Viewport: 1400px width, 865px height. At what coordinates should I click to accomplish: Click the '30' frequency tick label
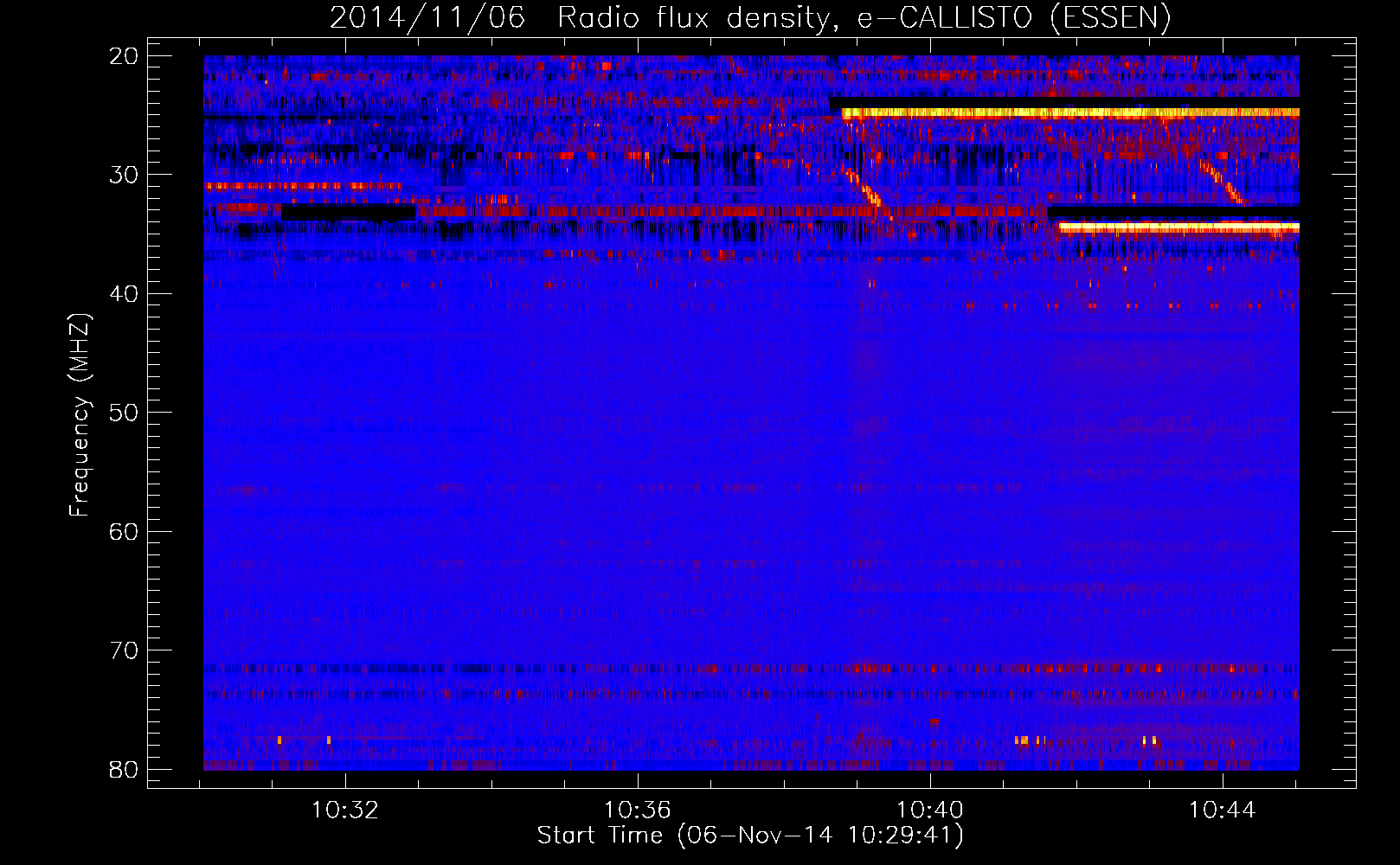click(125, 175)
